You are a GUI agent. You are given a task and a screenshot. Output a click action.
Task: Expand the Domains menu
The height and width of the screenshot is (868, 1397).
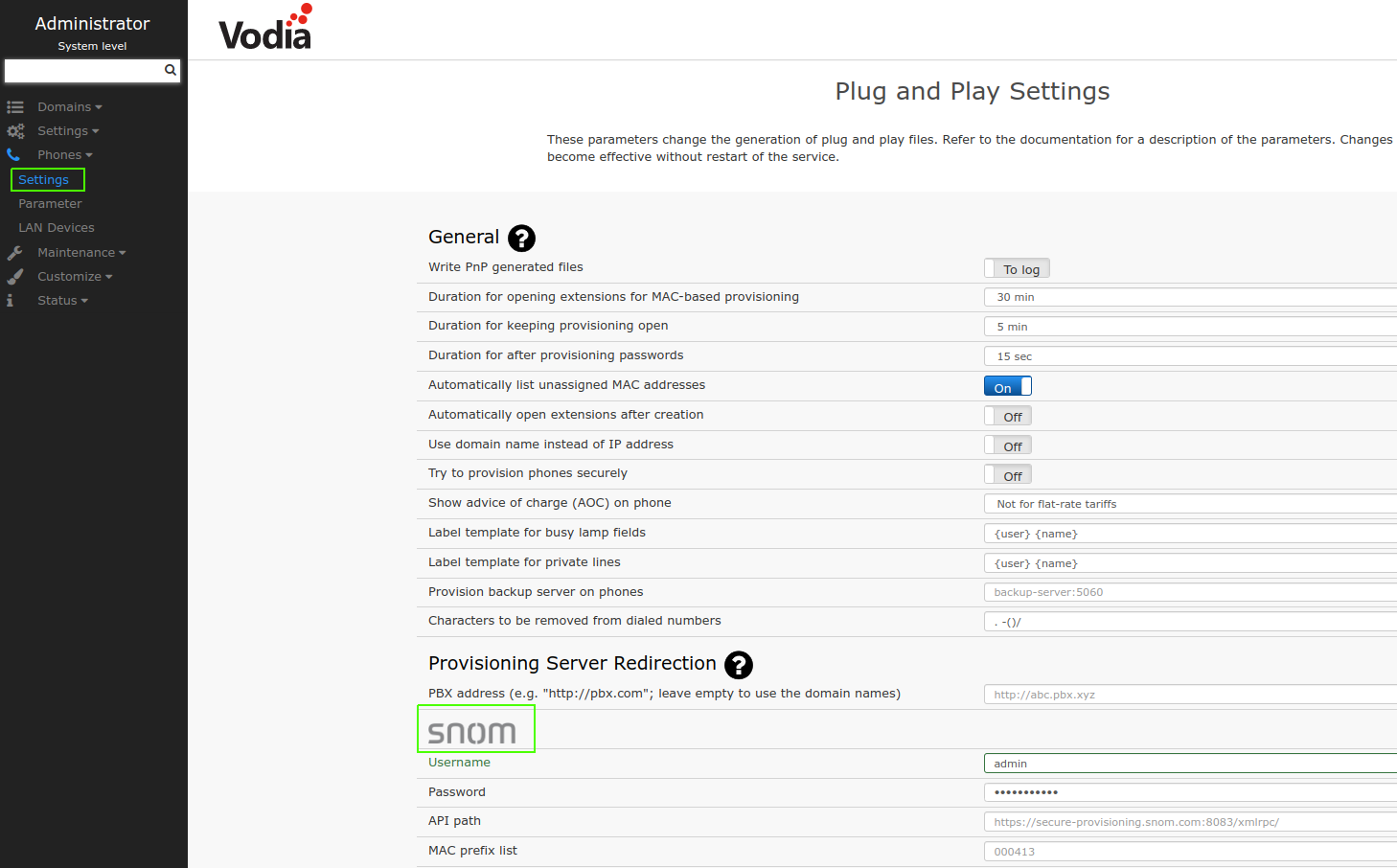tap(70, 107)
